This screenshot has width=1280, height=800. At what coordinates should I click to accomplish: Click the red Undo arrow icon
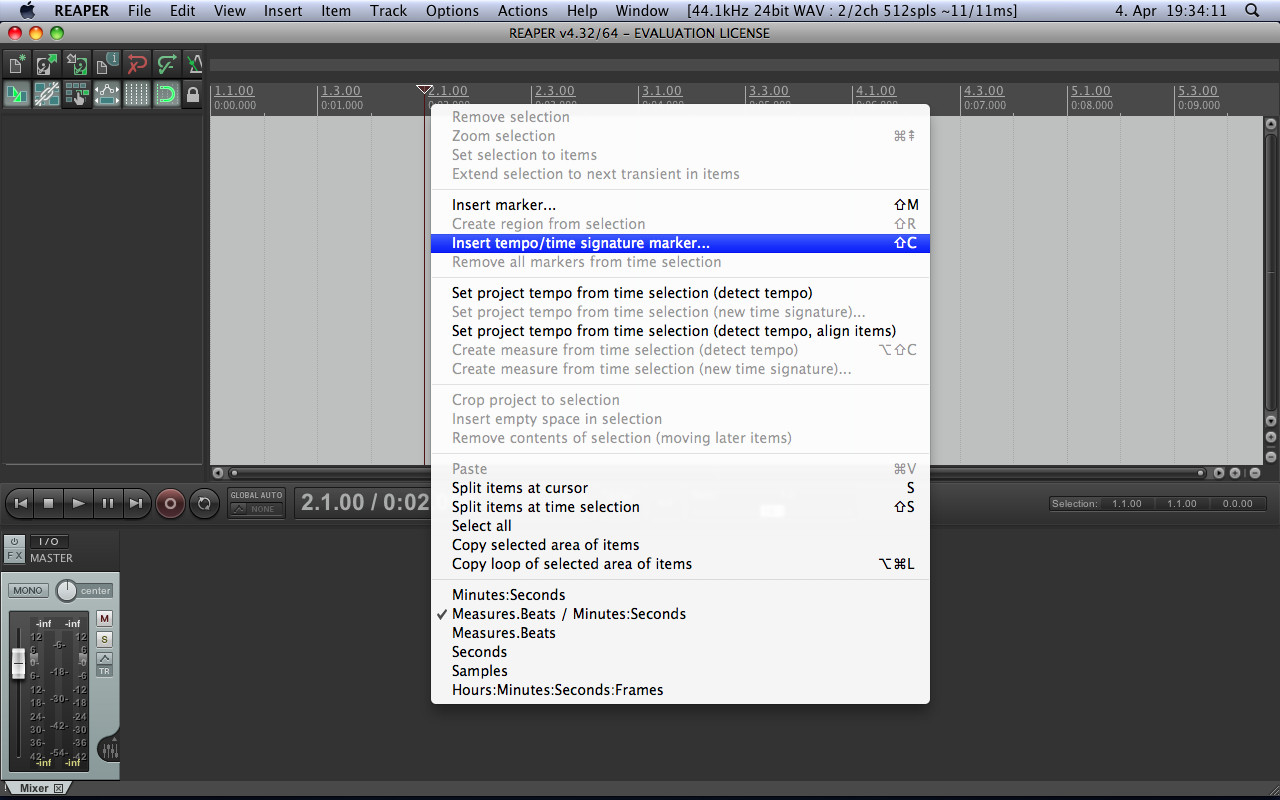point(137,65)
